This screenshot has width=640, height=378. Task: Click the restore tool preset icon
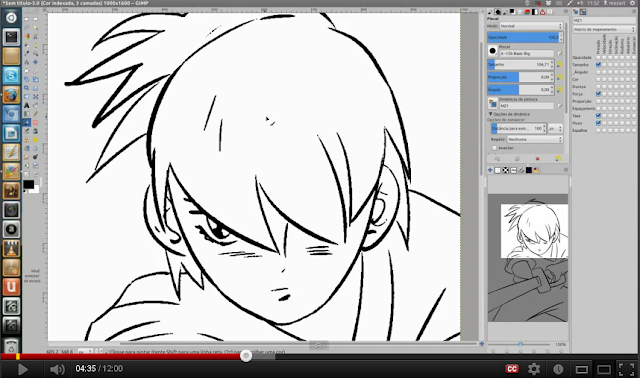517,159
